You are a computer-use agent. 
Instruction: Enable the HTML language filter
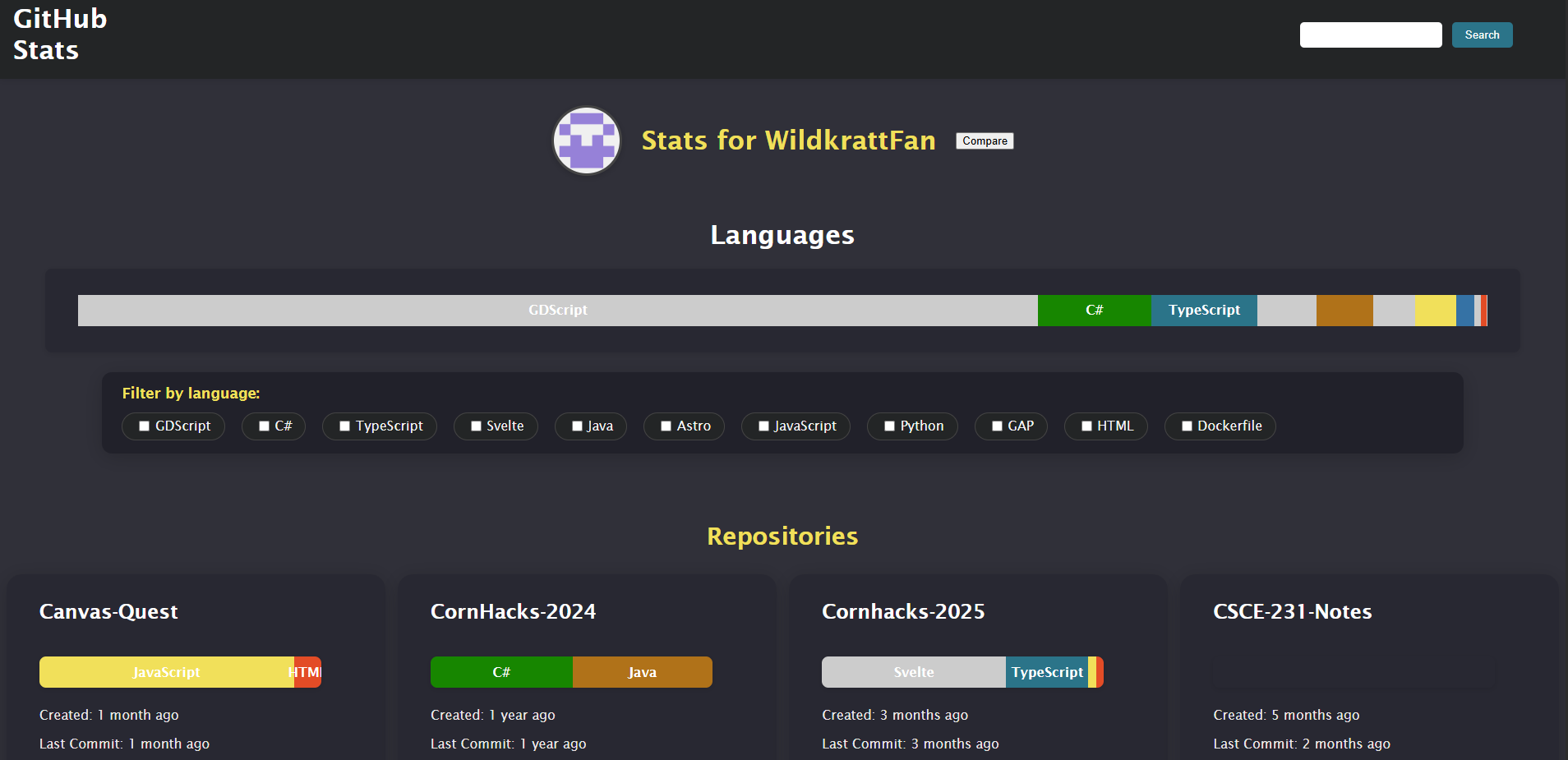pyautogui.click(x=1086, y=426)
